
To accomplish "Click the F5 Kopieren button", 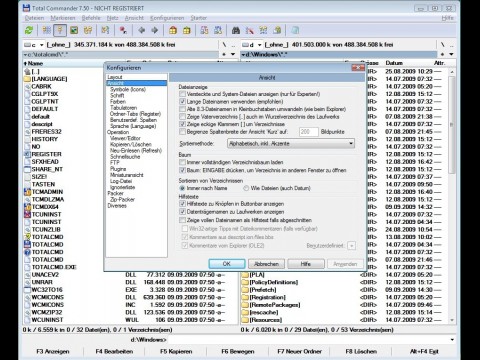I will click(176, 351).
